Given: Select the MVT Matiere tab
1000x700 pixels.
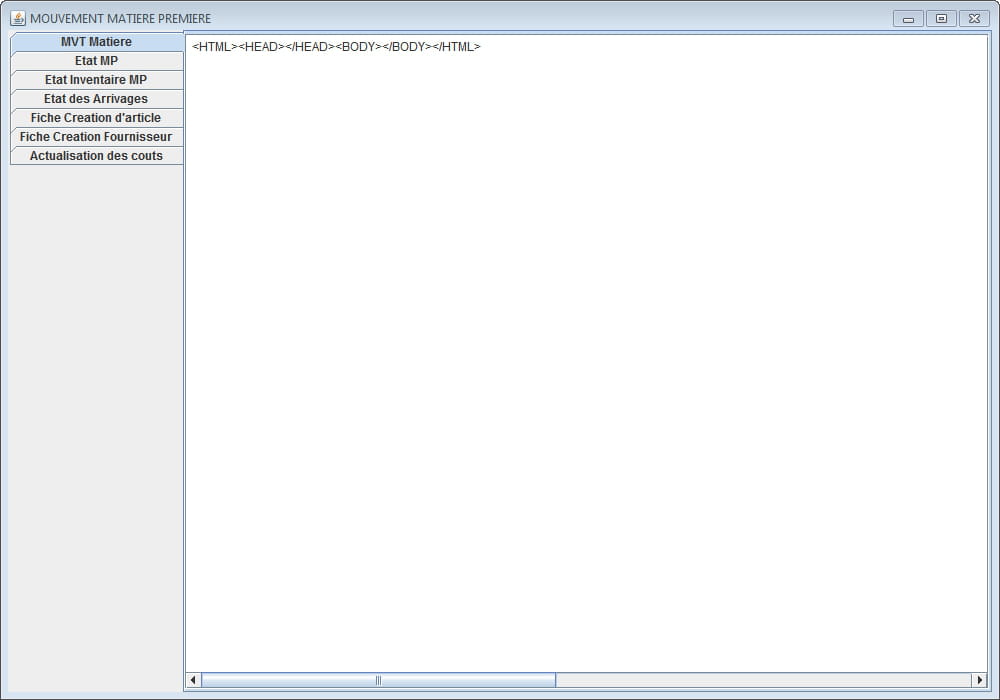Looking at the screenshot, I should (x=97, y=42).
